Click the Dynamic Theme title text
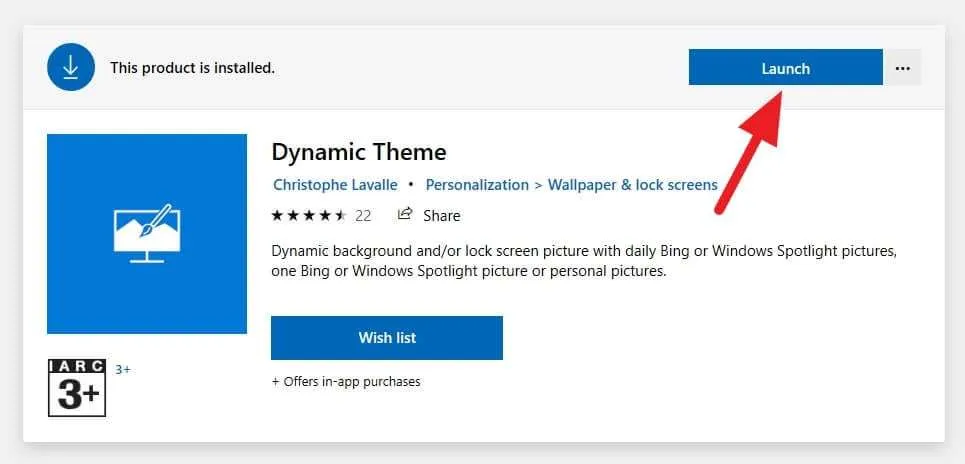The width and height of the screenshot is (965, 464). (359, 151)
